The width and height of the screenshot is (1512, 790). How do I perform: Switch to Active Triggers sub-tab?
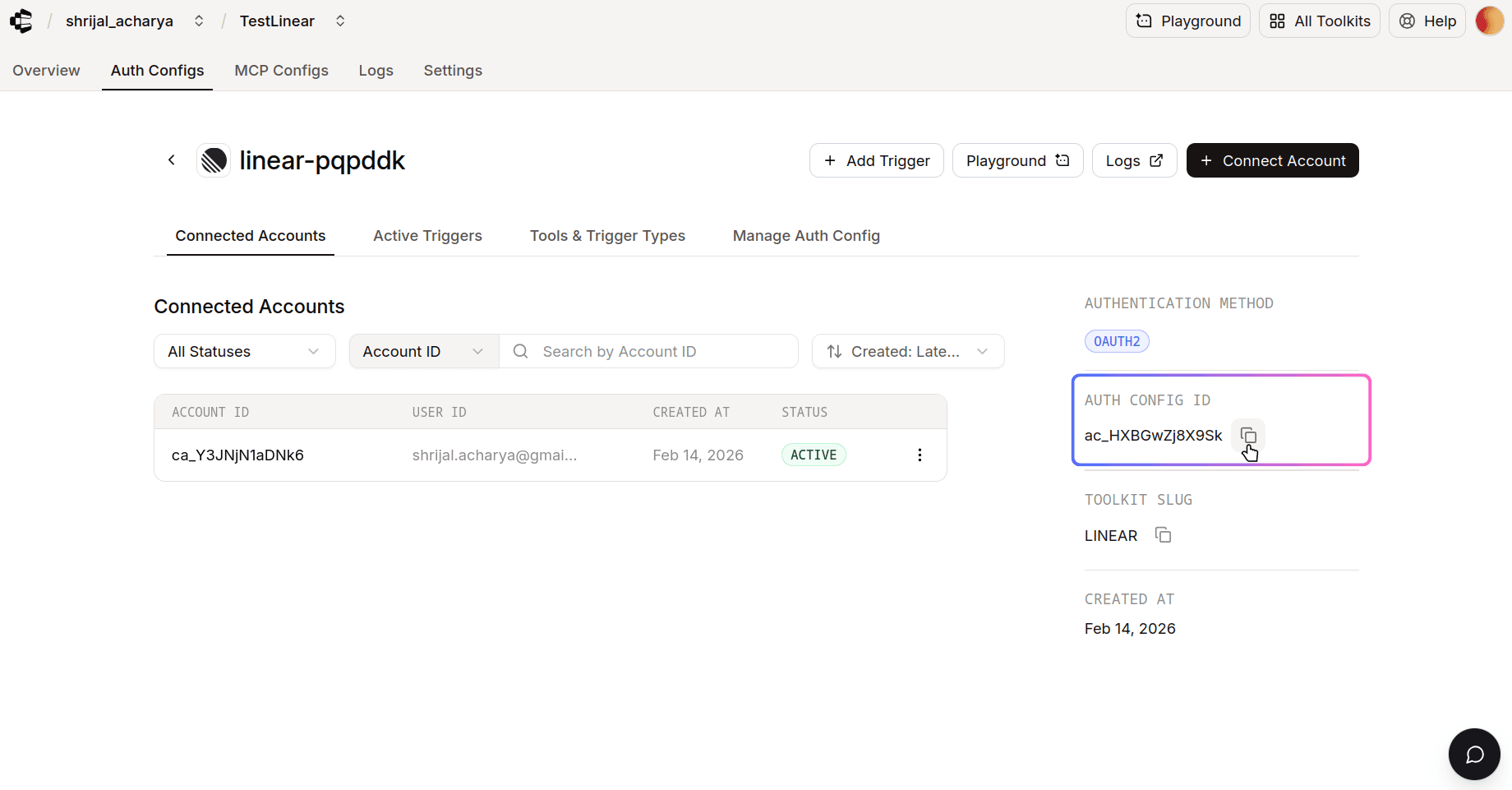click(427, 236)
